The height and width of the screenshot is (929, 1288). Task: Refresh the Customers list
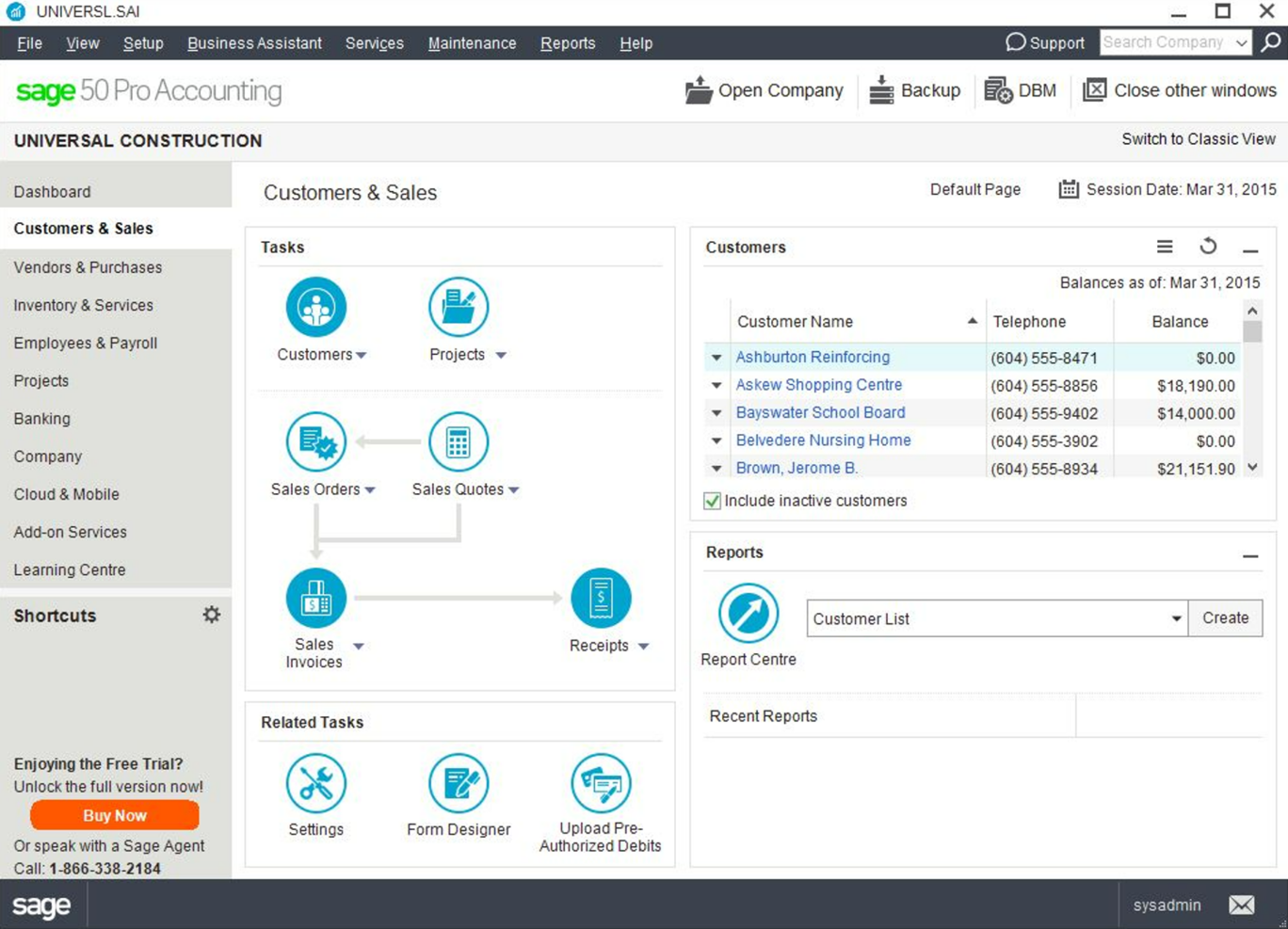1208,246
